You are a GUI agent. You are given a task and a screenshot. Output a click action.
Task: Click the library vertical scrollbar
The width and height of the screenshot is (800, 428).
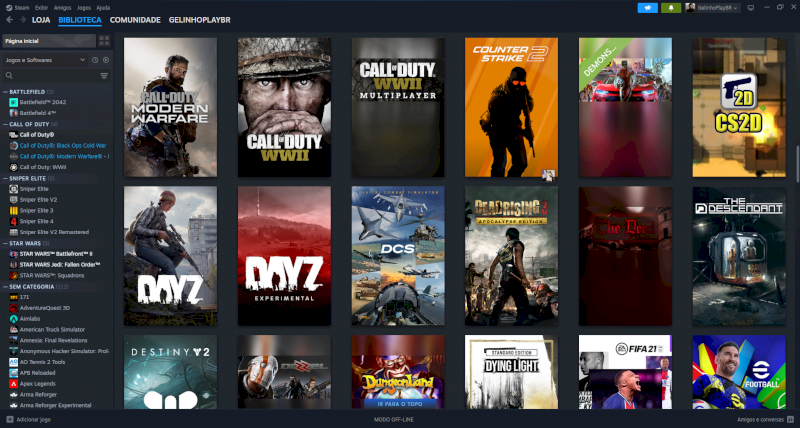[797, 162]
